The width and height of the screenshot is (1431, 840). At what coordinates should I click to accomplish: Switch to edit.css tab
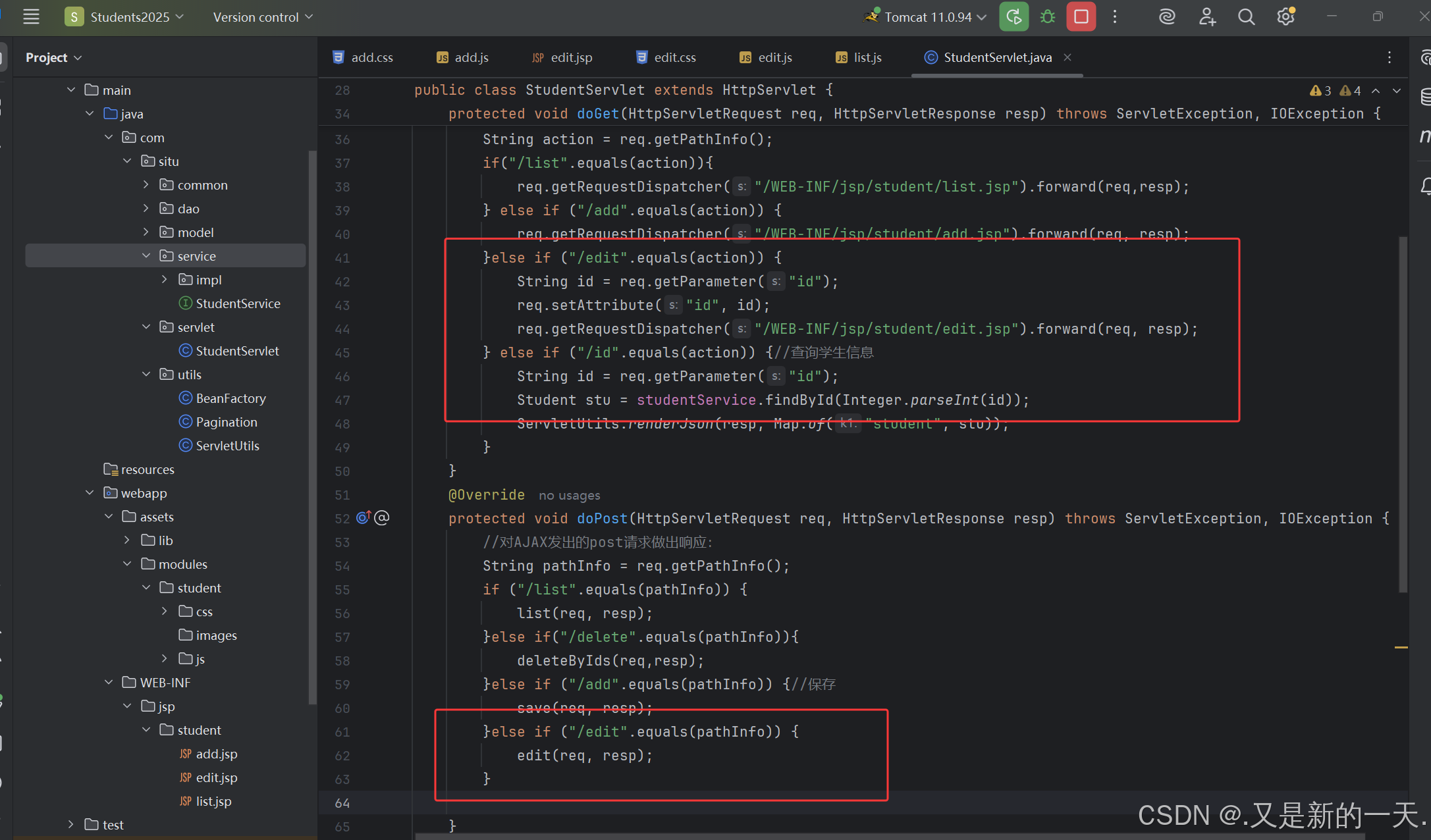pyautogui.click(x=666, y=58)
